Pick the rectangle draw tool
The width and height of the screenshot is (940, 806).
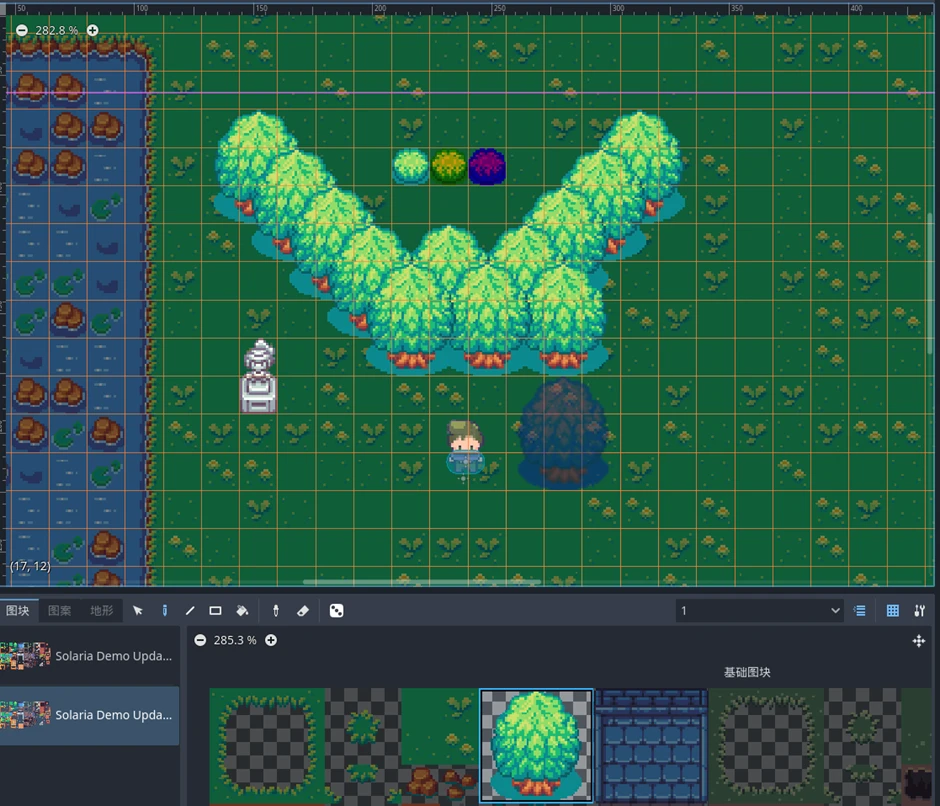point(215,610)
